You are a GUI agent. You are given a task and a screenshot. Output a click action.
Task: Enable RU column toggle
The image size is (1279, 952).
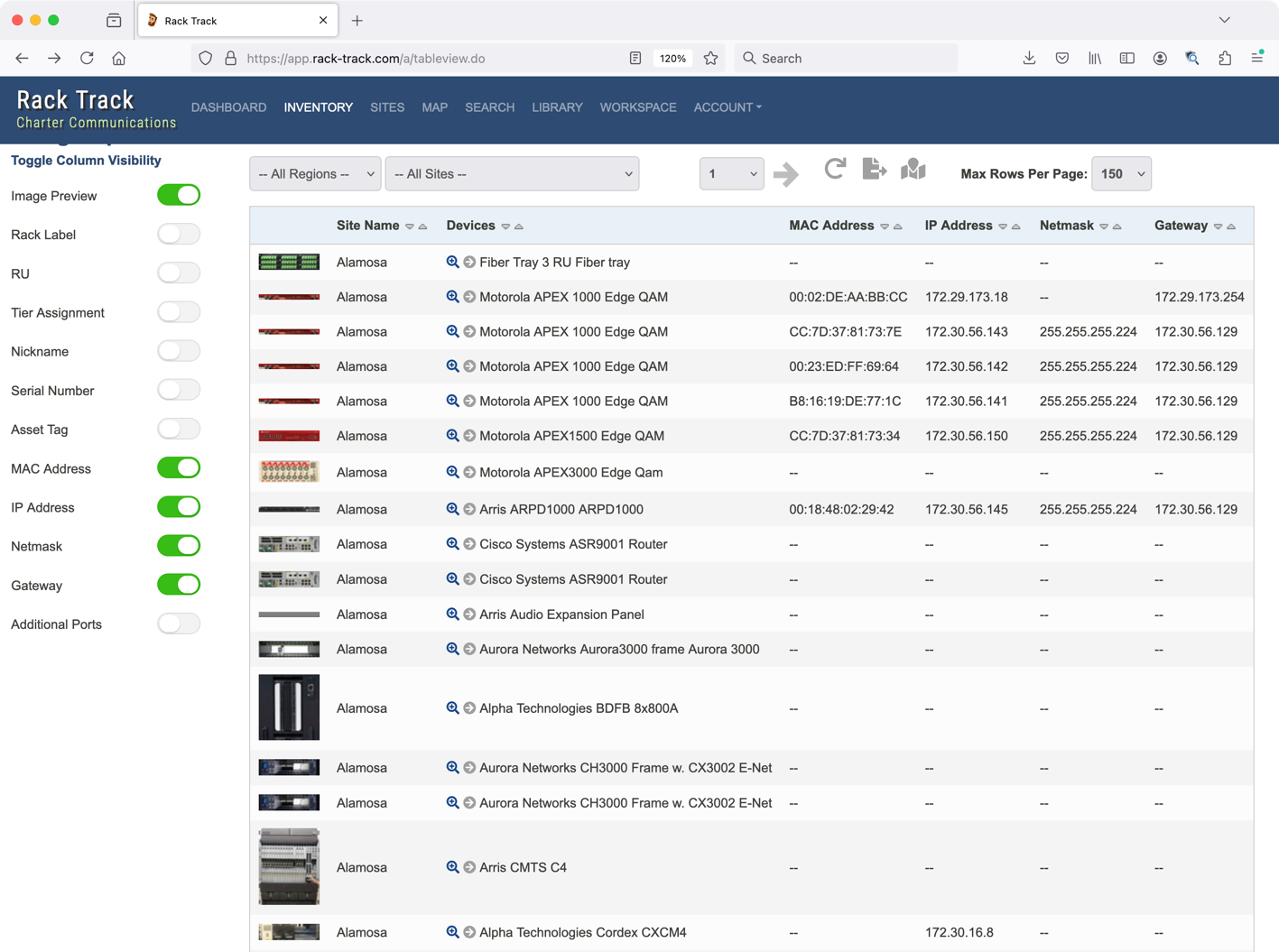pos(179,273)
